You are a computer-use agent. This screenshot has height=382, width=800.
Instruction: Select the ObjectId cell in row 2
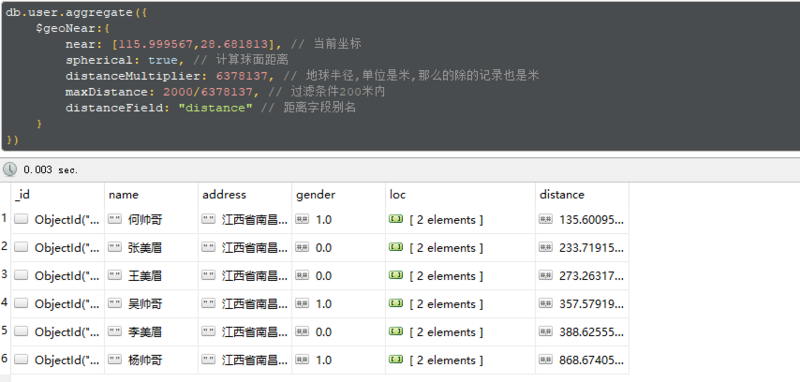(57, 248)
